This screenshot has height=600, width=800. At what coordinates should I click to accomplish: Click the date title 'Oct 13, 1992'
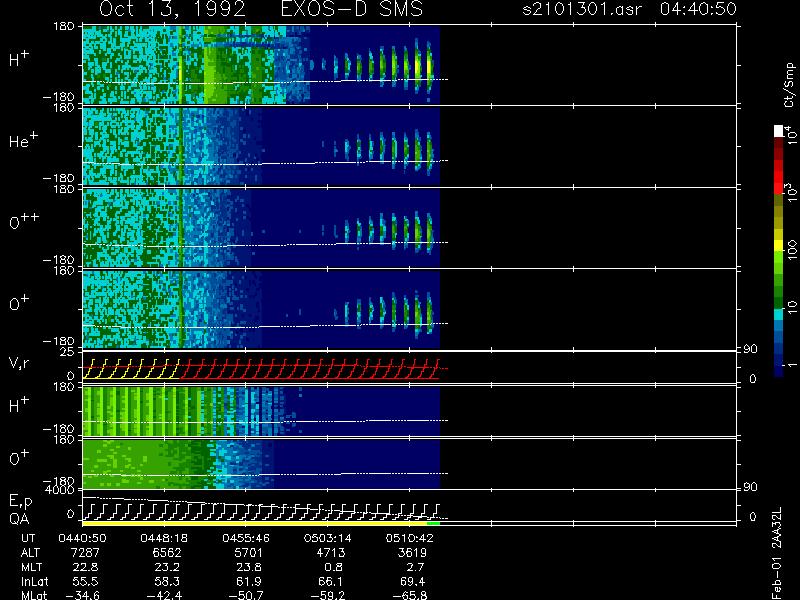point(172,9)
